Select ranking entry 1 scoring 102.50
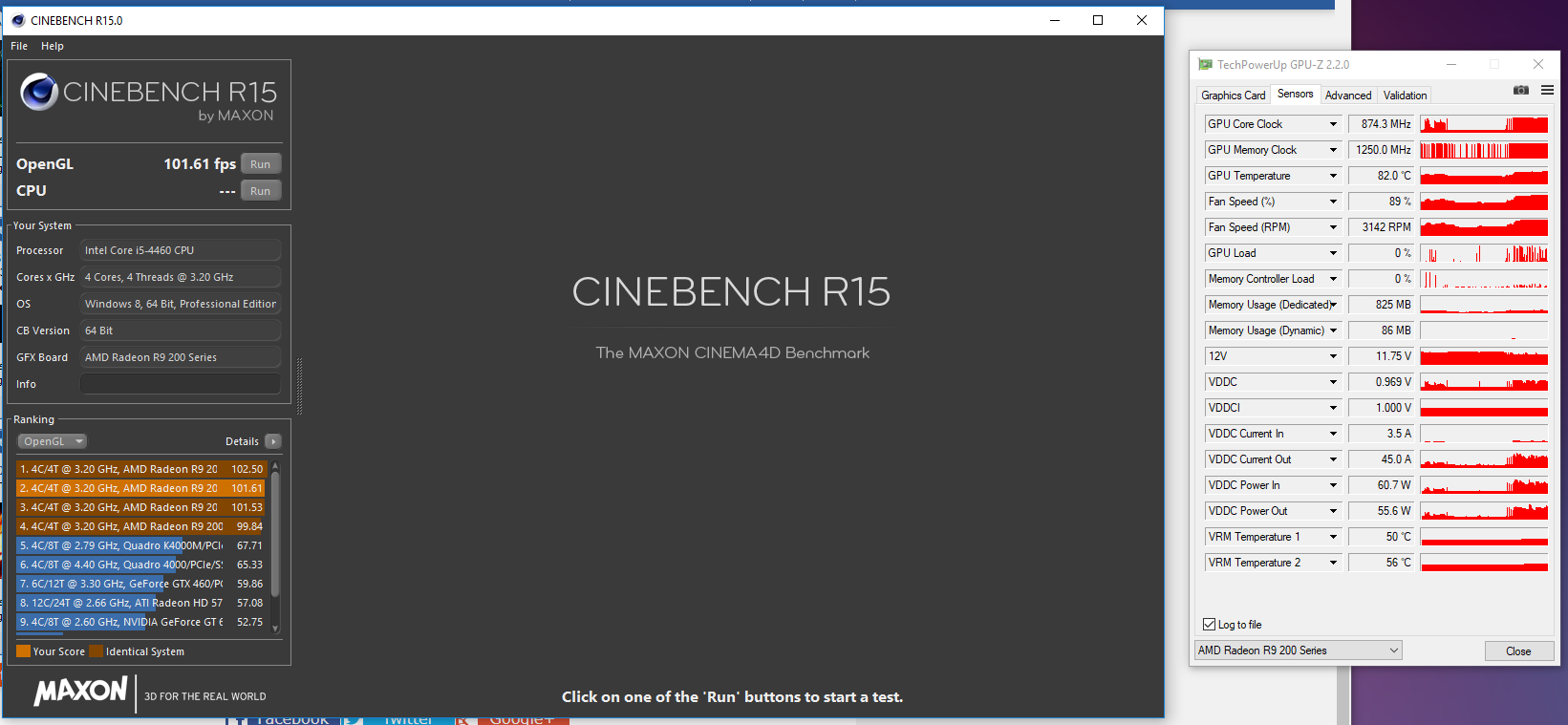 (x=140, y=469)
